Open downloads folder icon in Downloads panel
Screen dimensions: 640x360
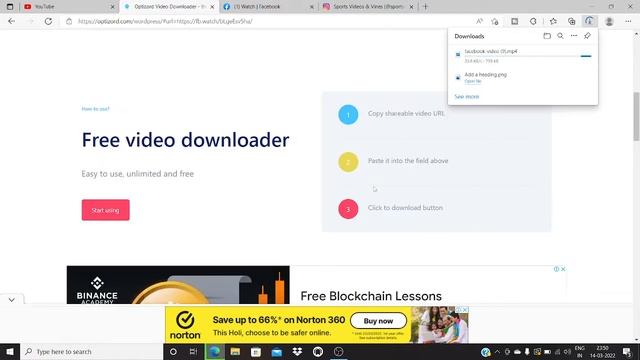(x=547, y=36)
